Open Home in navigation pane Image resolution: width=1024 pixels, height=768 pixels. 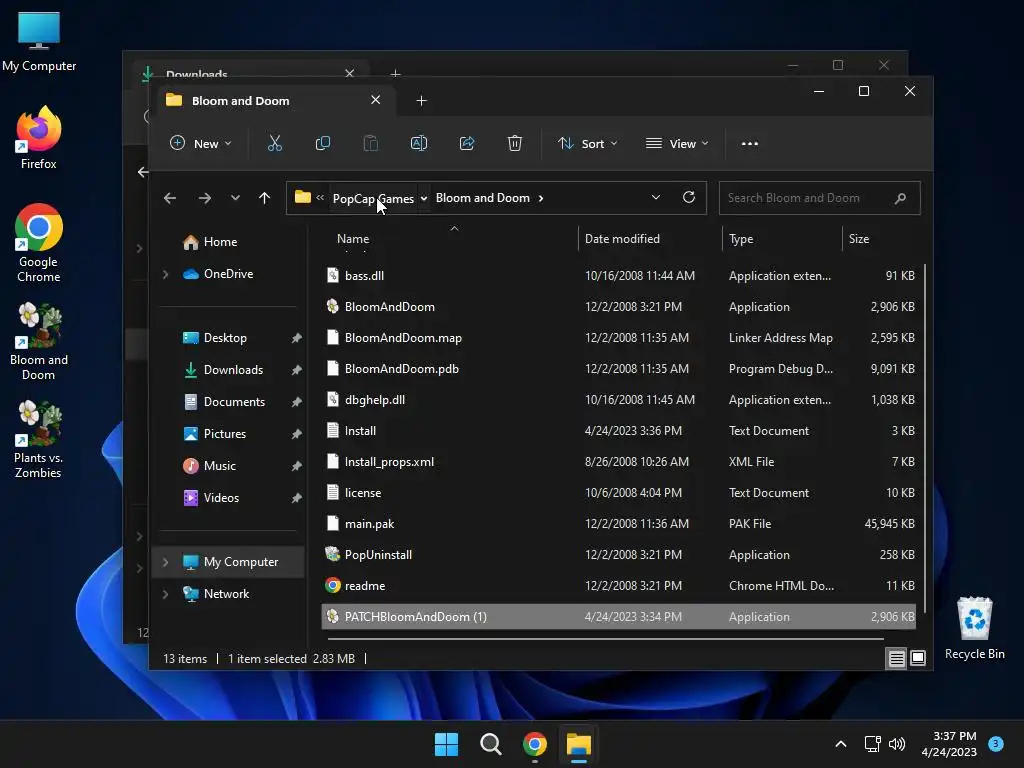tap(220, 242)
